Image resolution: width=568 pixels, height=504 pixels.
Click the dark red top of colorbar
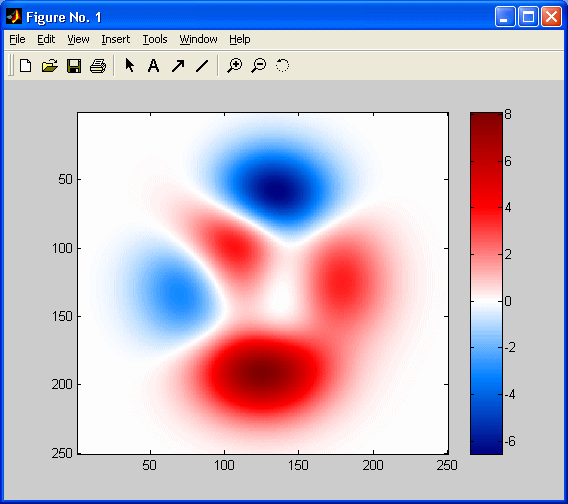(486, 123)
